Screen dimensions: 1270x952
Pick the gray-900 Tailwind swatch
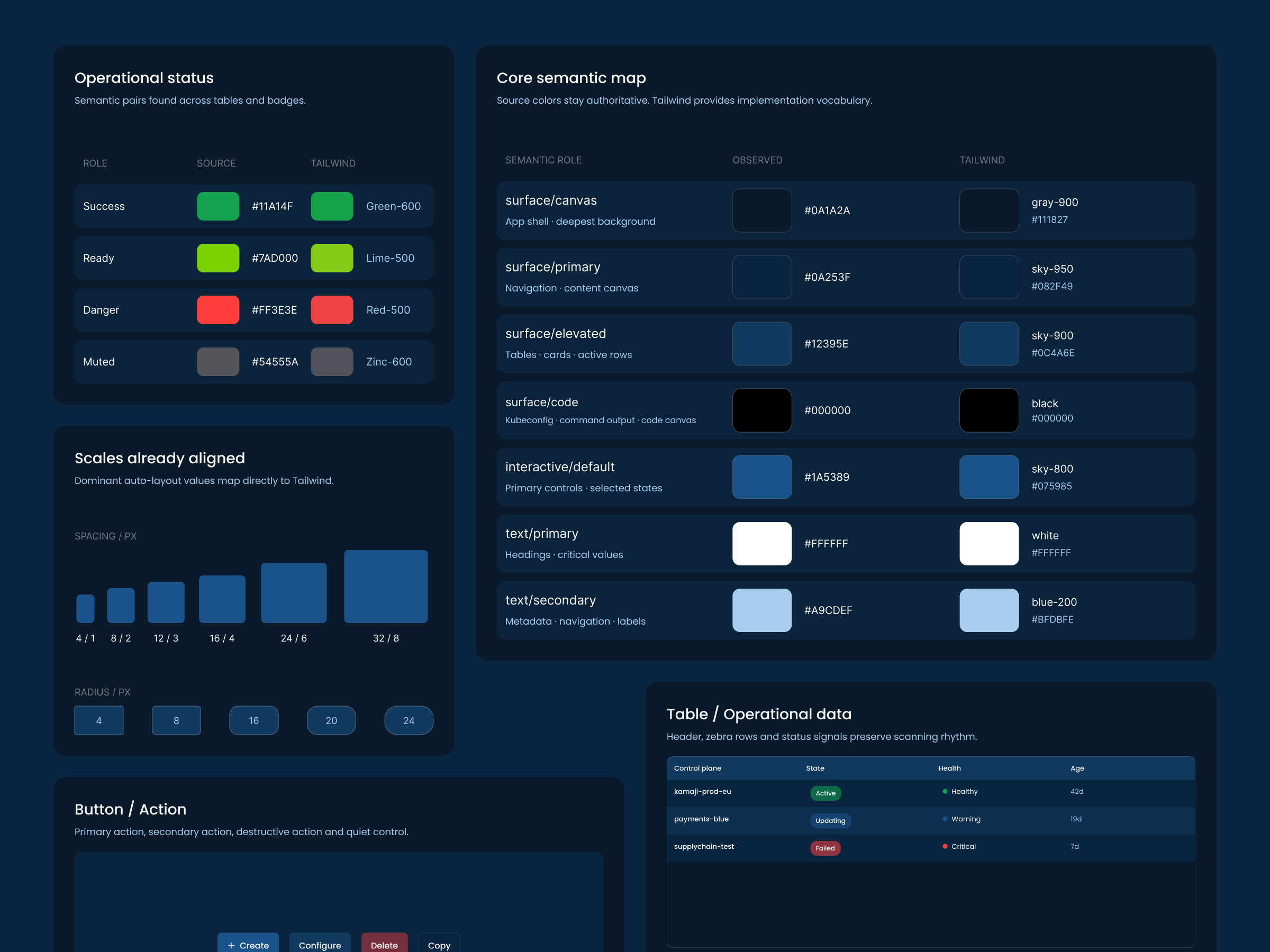989,210
